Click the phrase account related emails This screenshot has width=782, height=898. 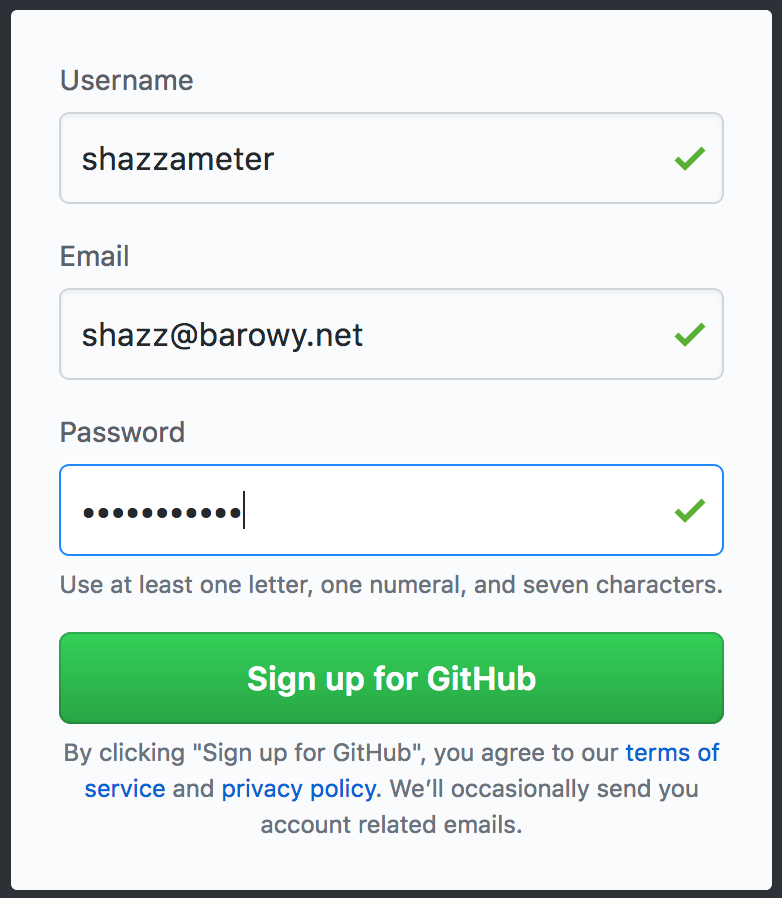pos(391,824)
